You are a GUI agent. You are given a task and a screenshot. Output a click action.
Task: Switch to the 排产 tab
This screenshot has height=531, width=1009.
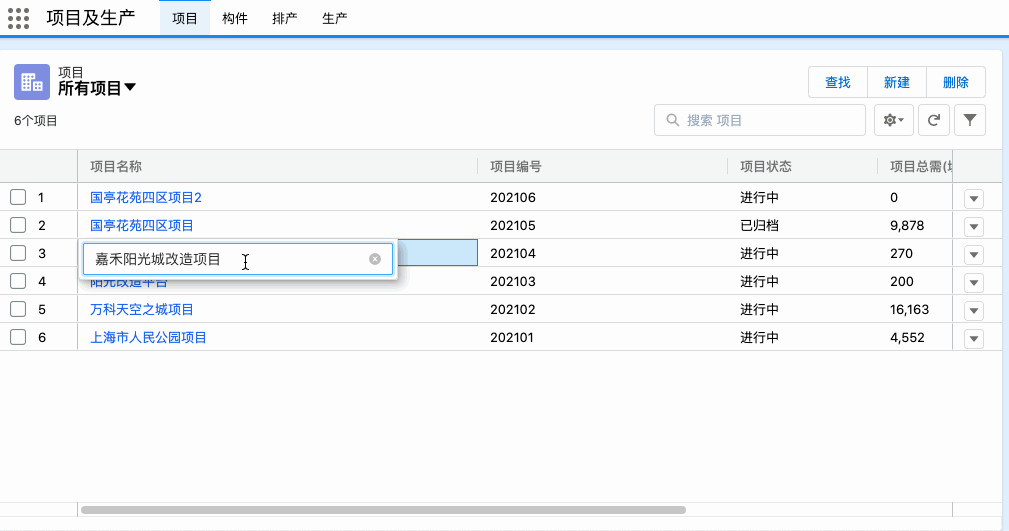pos(284,19)
